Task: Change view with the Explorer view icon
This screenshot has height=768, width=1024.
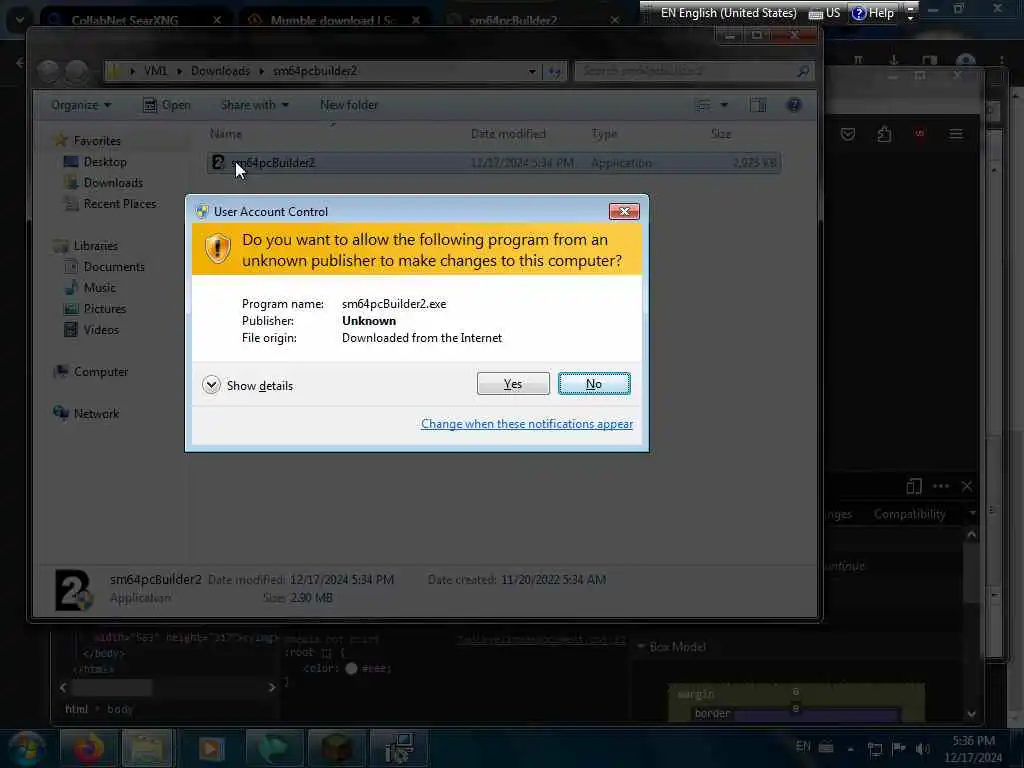Action: 703,105
